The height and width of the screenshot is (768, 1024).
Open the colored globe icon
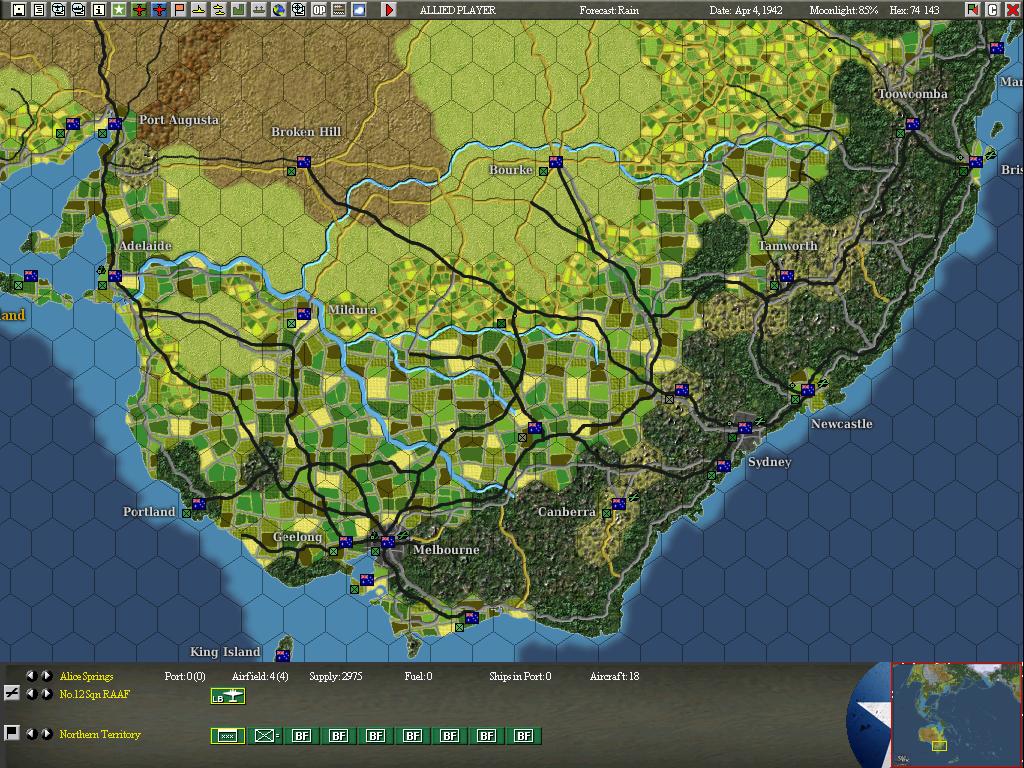278,10
